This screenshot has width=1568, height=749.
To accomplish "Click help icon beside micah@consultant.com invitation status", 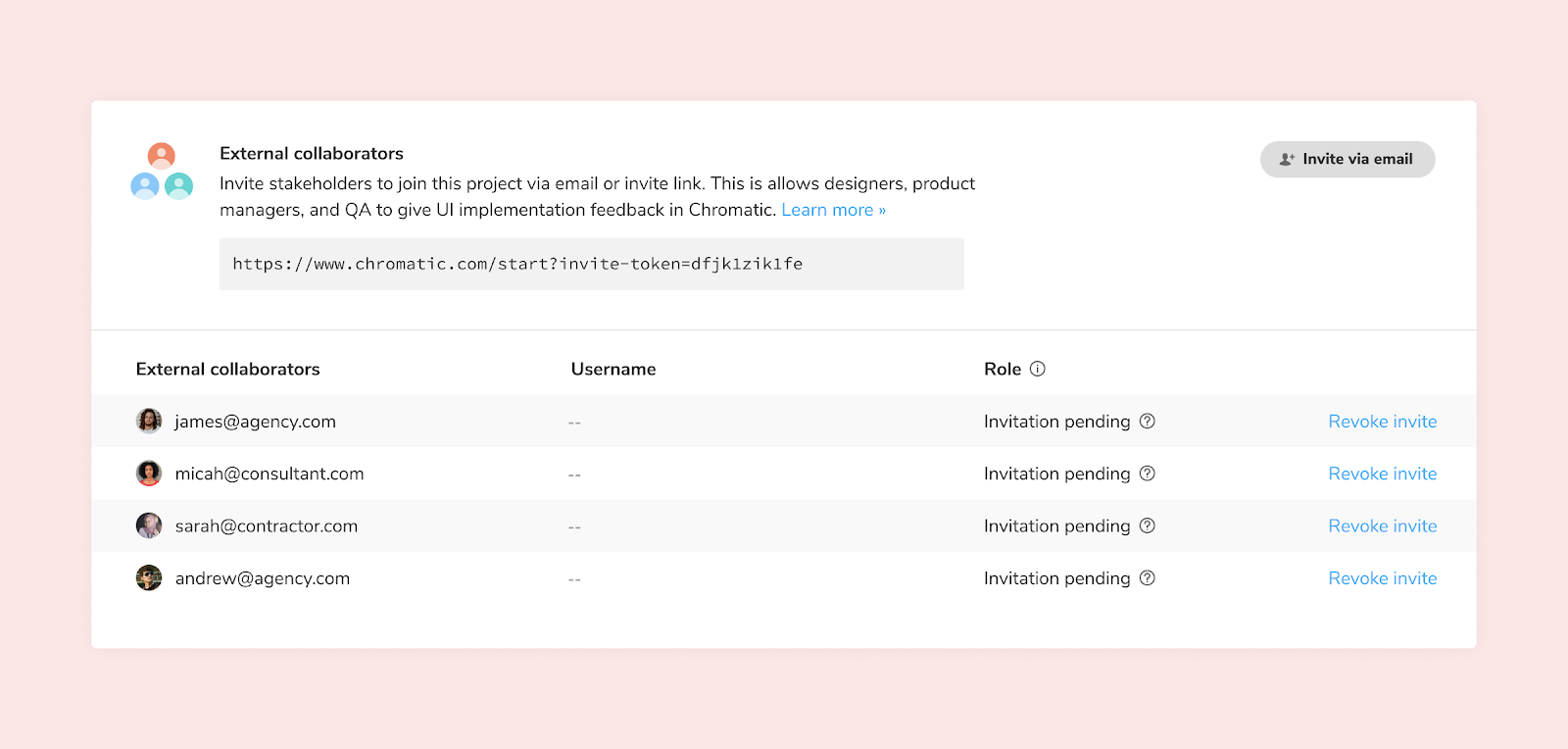I will pos(1148,474).
